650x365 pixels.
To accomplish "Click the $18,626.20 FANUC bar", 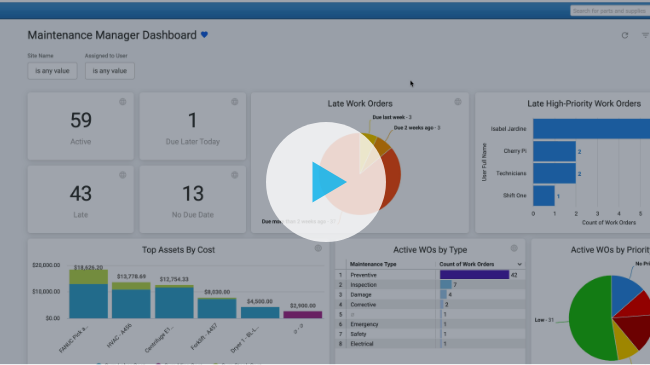I will coord(88,294).
